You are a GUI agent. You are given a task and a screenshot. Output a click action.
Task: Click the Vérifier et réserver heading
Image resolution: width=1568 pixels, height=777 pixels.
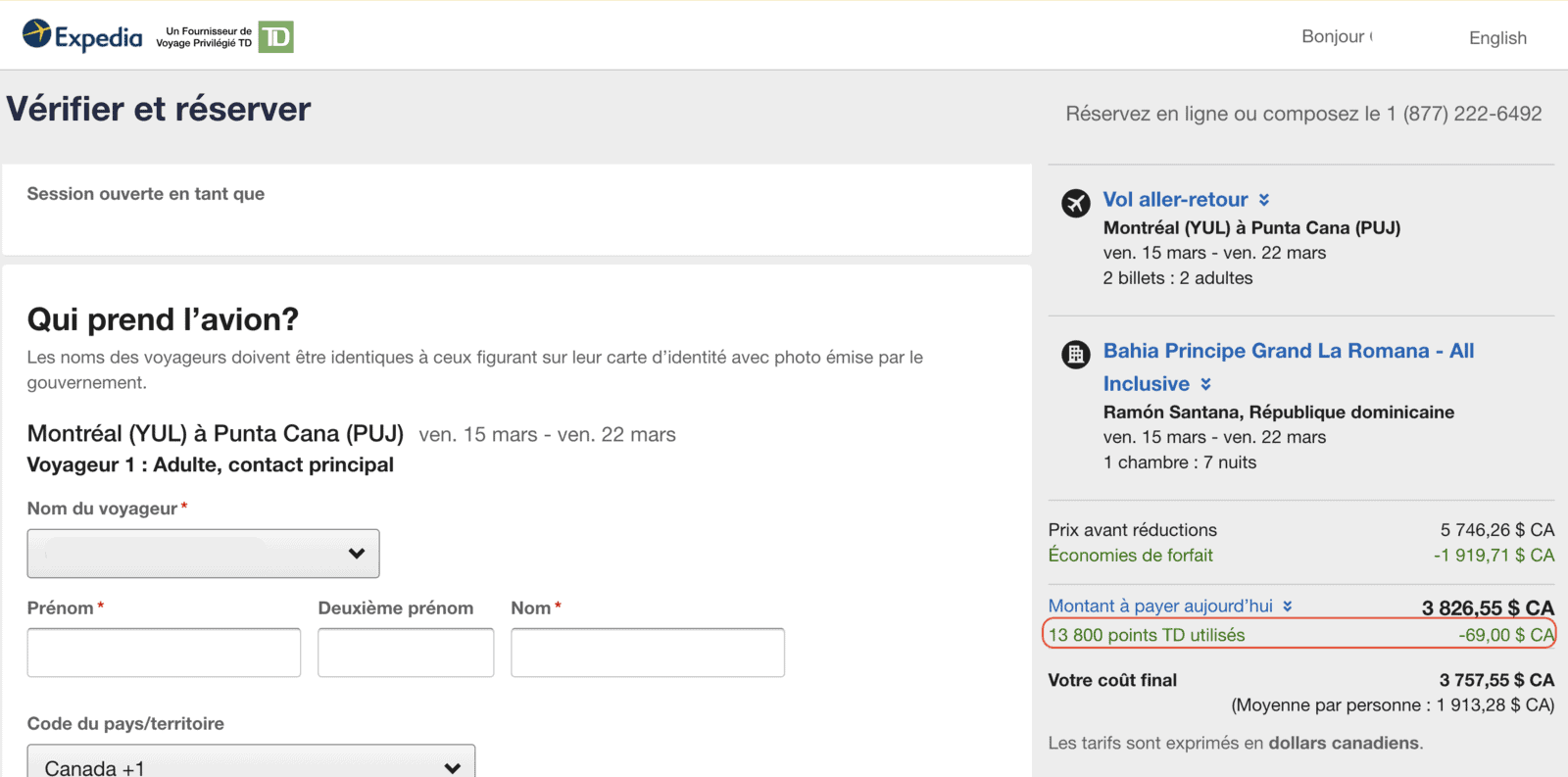point(159,109)
